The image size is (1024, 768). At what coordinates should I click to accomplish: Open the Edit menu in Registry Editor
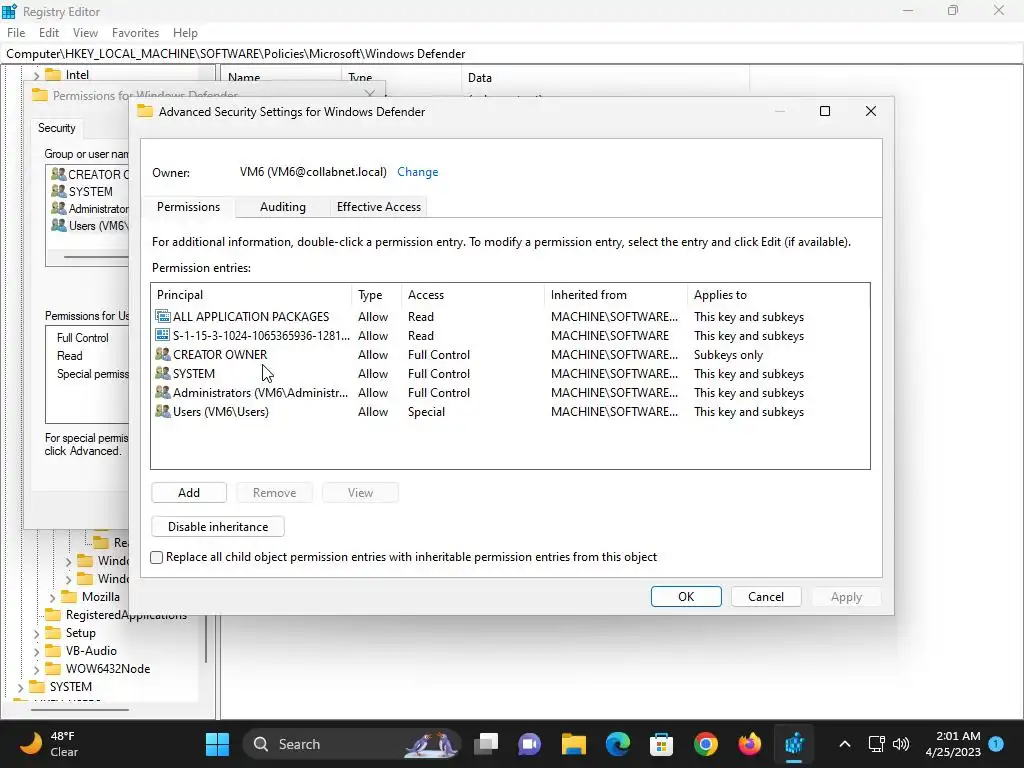pyautogui.click(x=49, y=33)
